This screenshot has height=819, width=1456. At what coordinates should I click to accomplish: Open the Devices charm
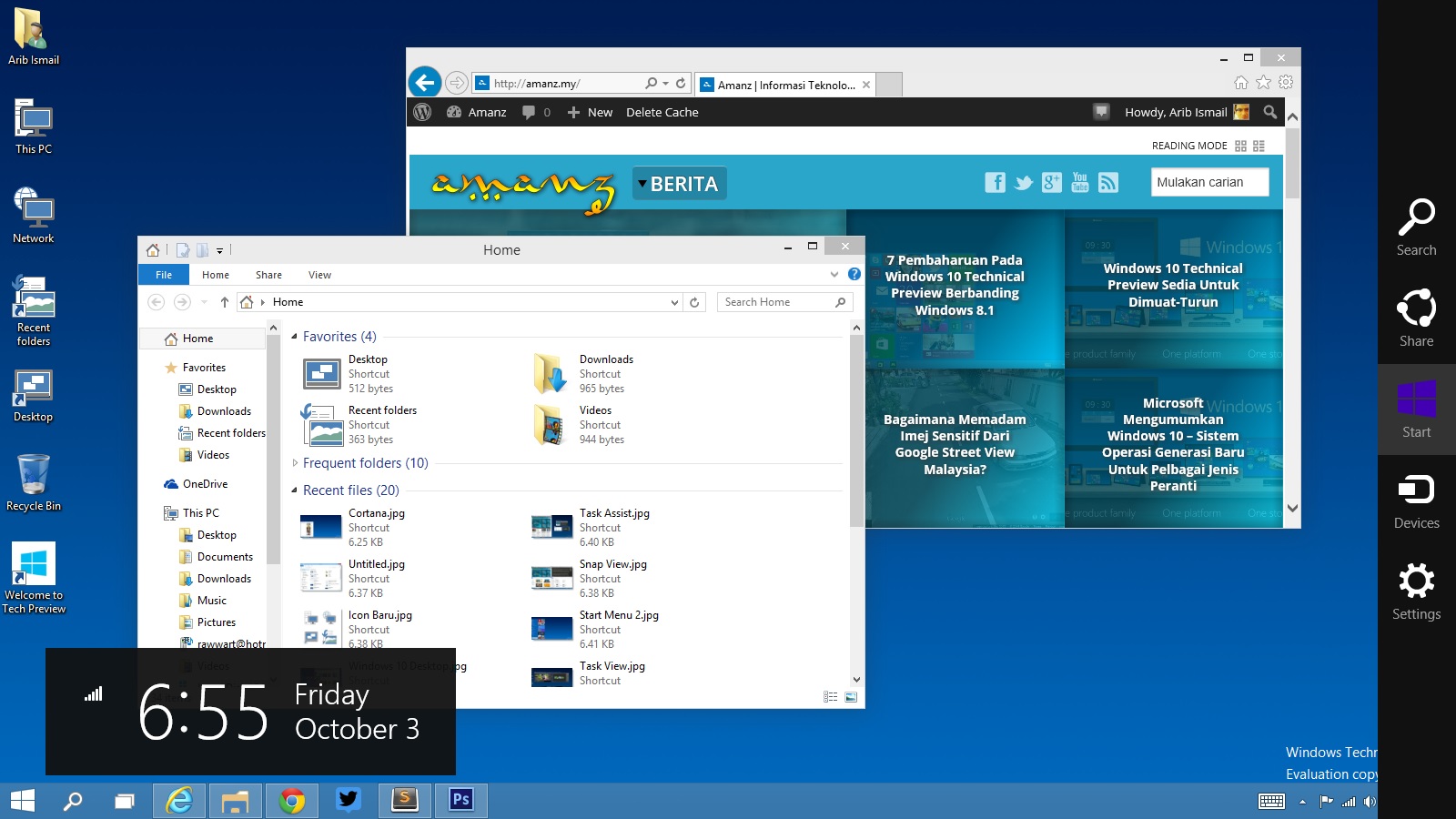tap(1416, 500)
